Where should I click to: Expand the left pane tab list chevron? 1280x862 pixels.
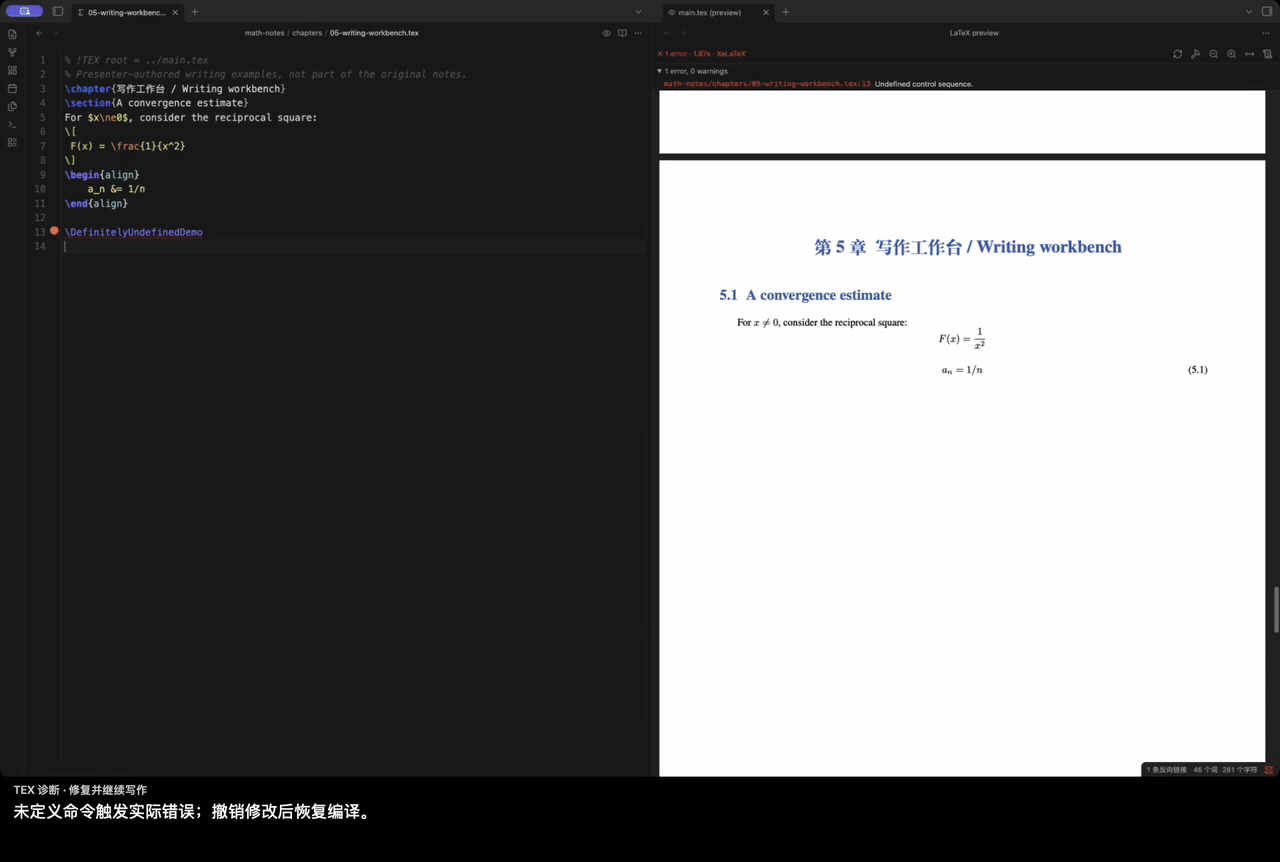point(638,12)
